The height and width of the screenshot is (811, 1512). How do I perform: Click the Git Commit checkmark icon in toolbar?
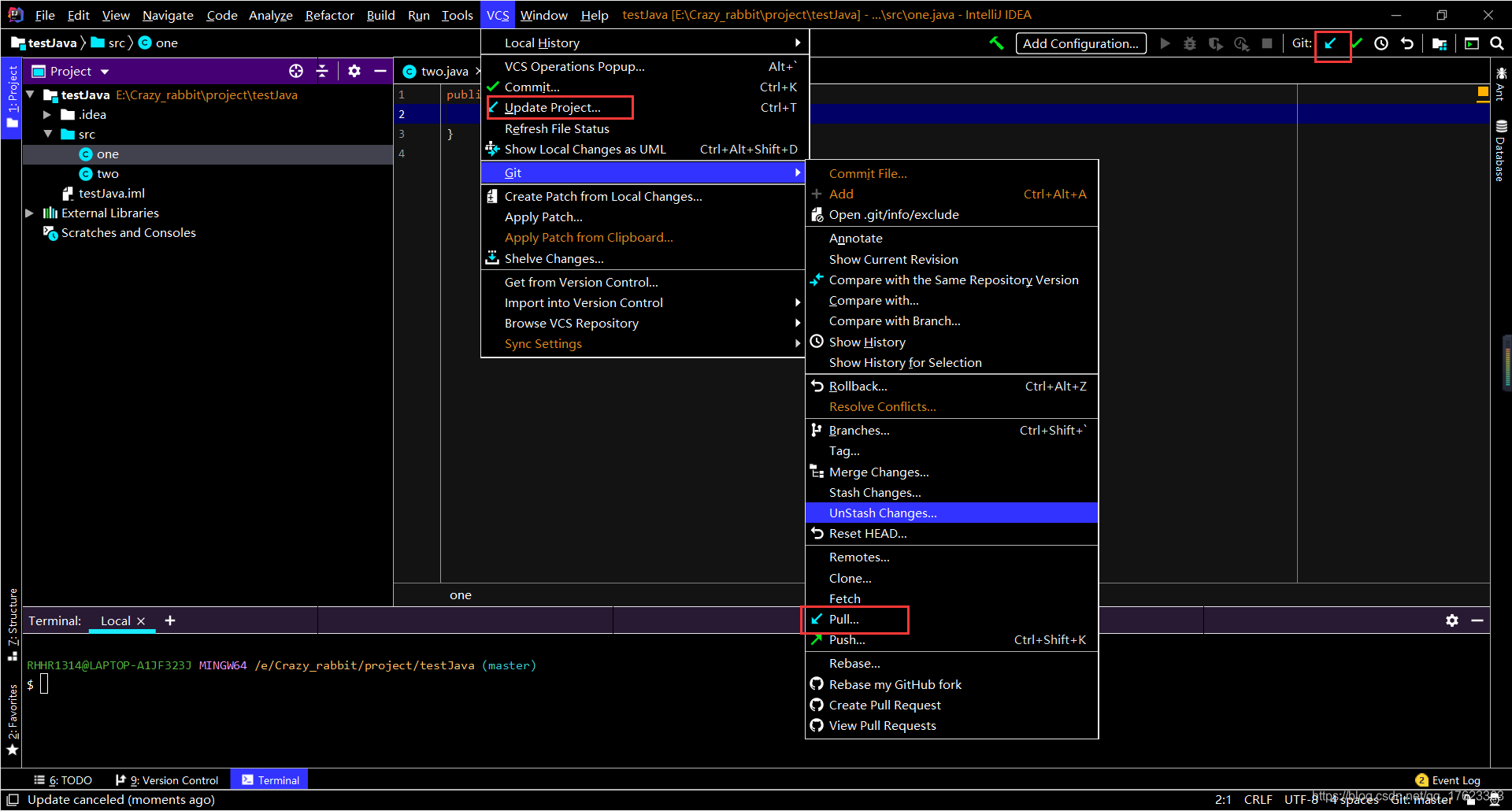[x=1358, y=43]
